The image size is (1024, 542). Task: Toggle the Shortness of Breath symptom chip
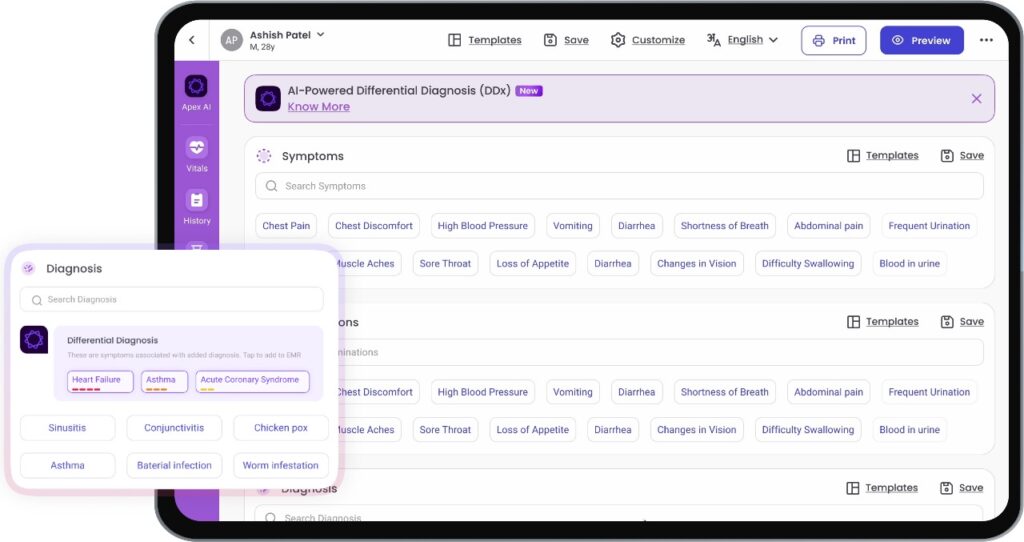724,226
